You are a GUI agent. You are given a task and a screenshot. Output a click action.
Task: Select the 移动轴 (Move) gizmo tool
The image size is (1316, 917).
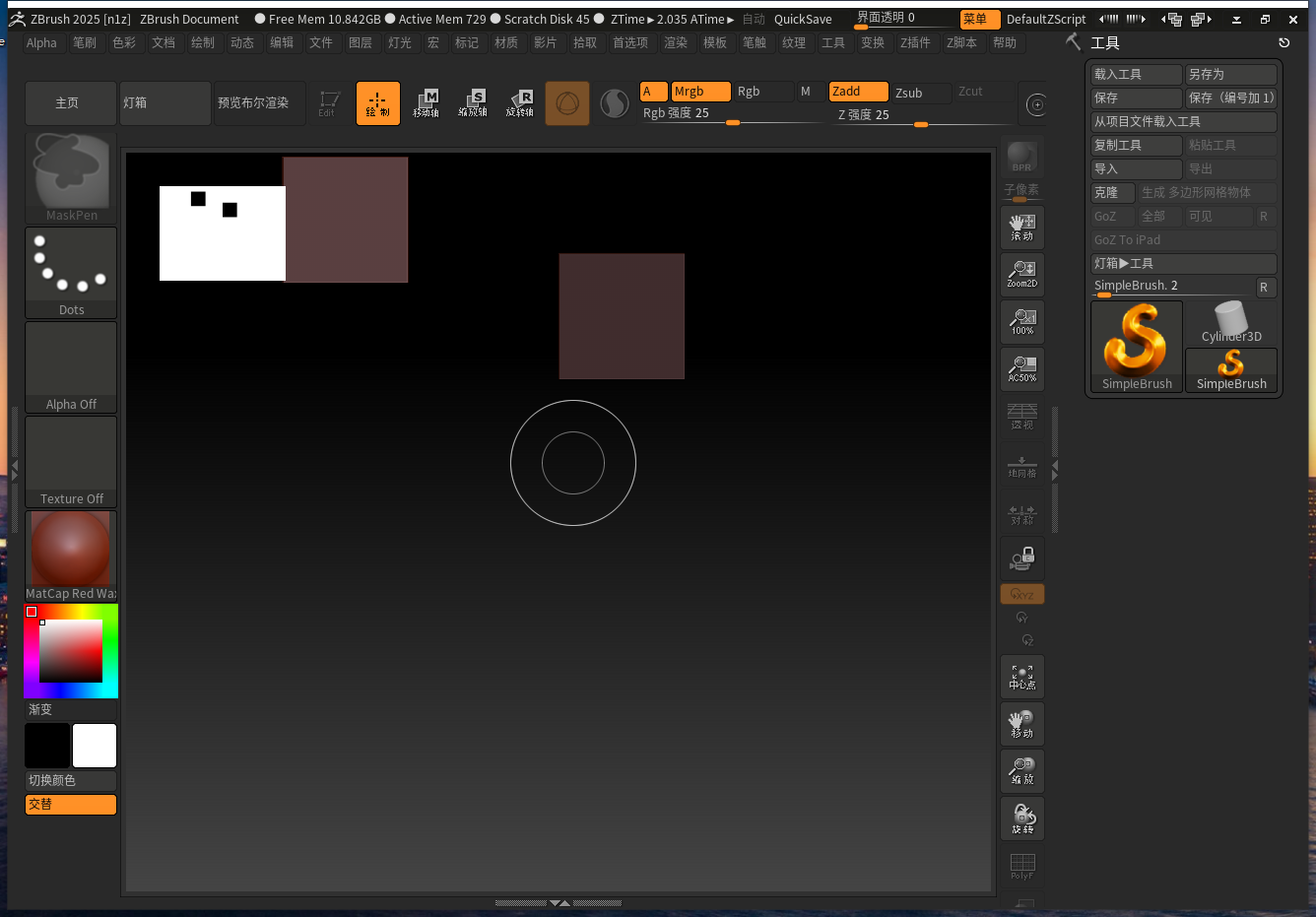427,103
